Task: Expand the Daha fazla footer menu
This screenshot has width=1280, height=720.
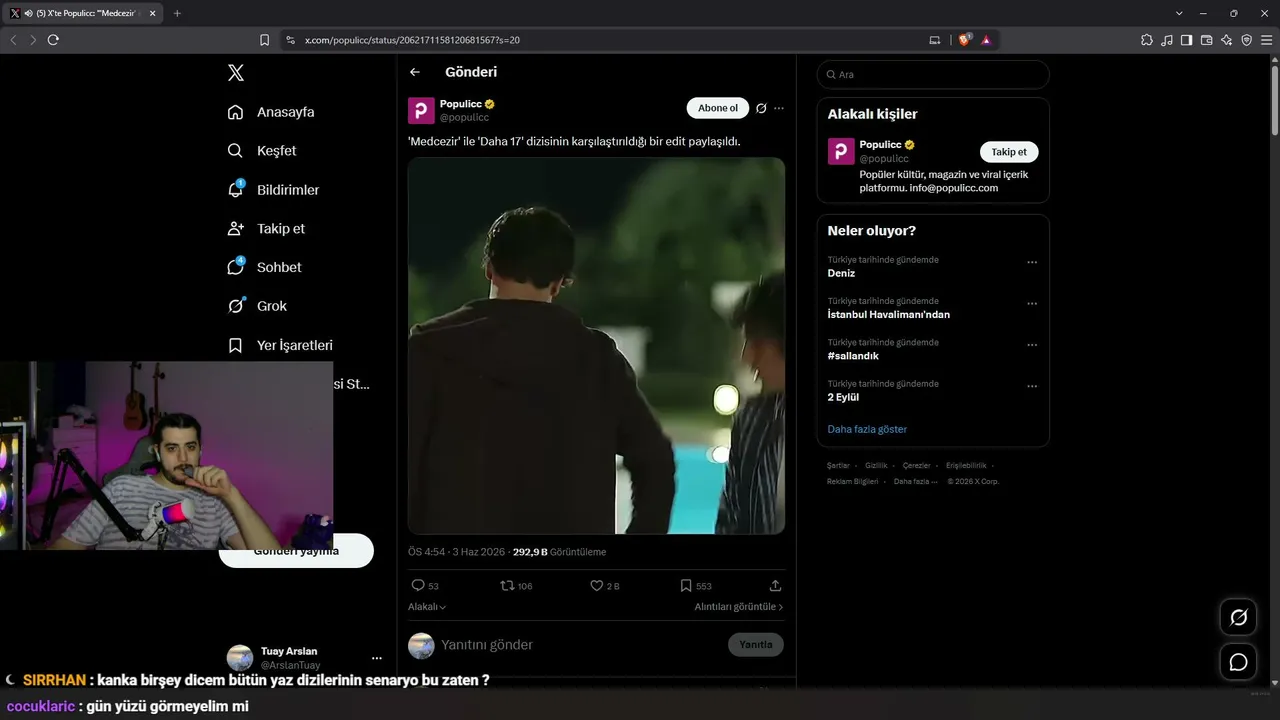Action: (x=915, y=482)
